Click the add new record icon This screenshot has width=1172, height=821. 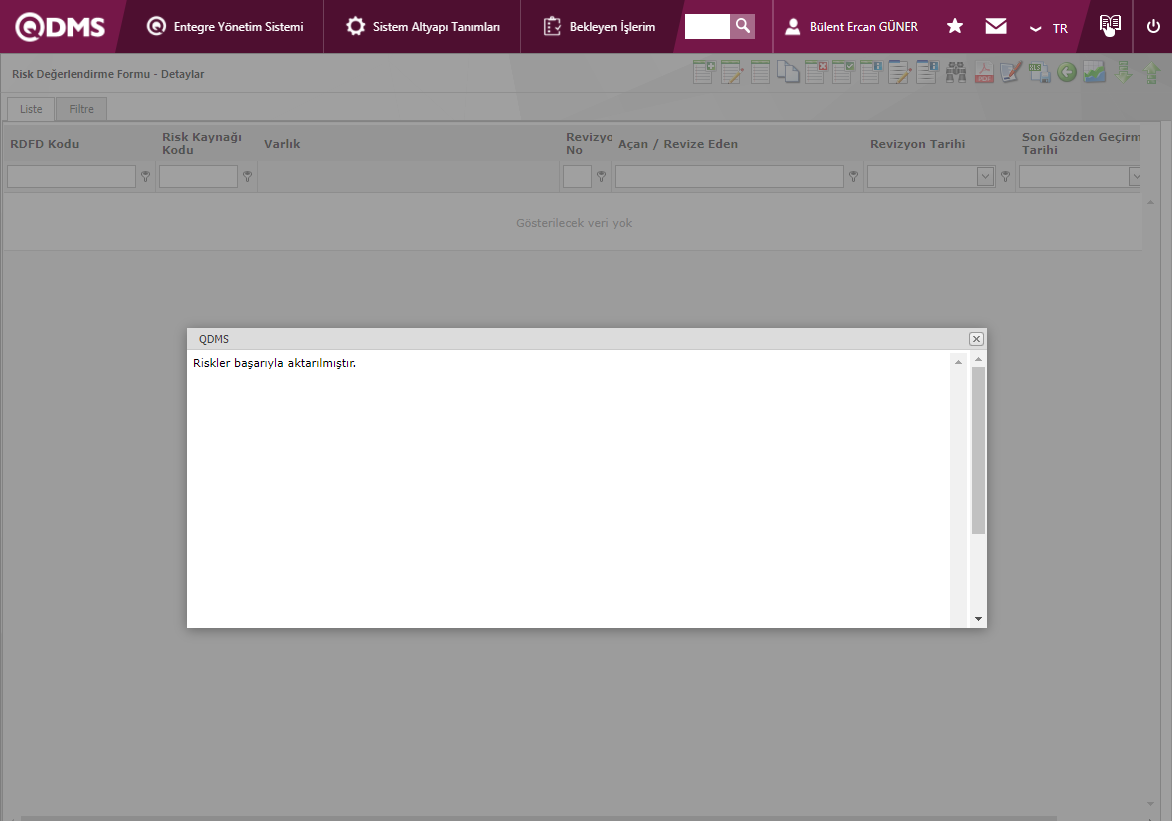coord(704,72)
